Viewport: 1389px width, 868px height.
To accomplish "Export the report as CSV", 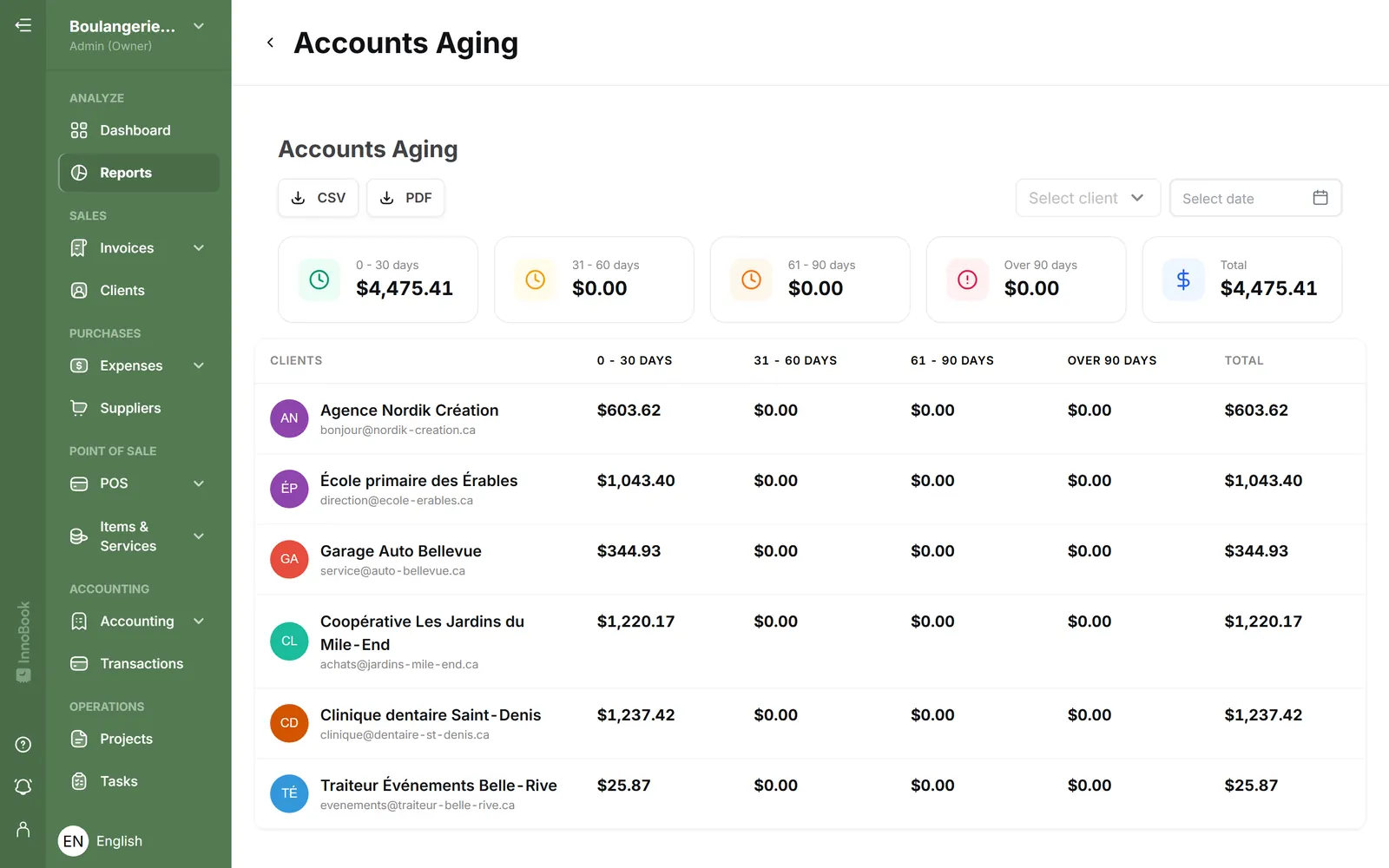I will tap(318, 198).
